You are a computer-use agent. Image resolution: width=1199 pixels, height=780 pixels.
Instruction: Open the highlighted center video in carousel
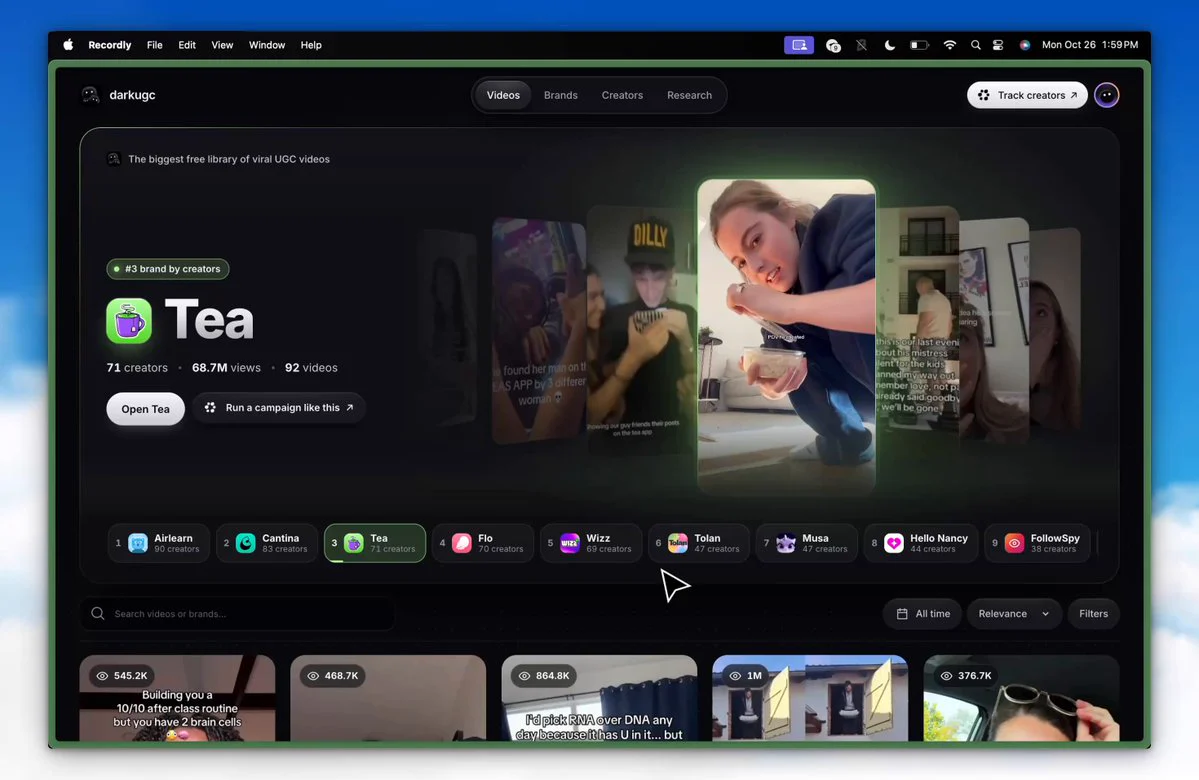pos(786,336)
